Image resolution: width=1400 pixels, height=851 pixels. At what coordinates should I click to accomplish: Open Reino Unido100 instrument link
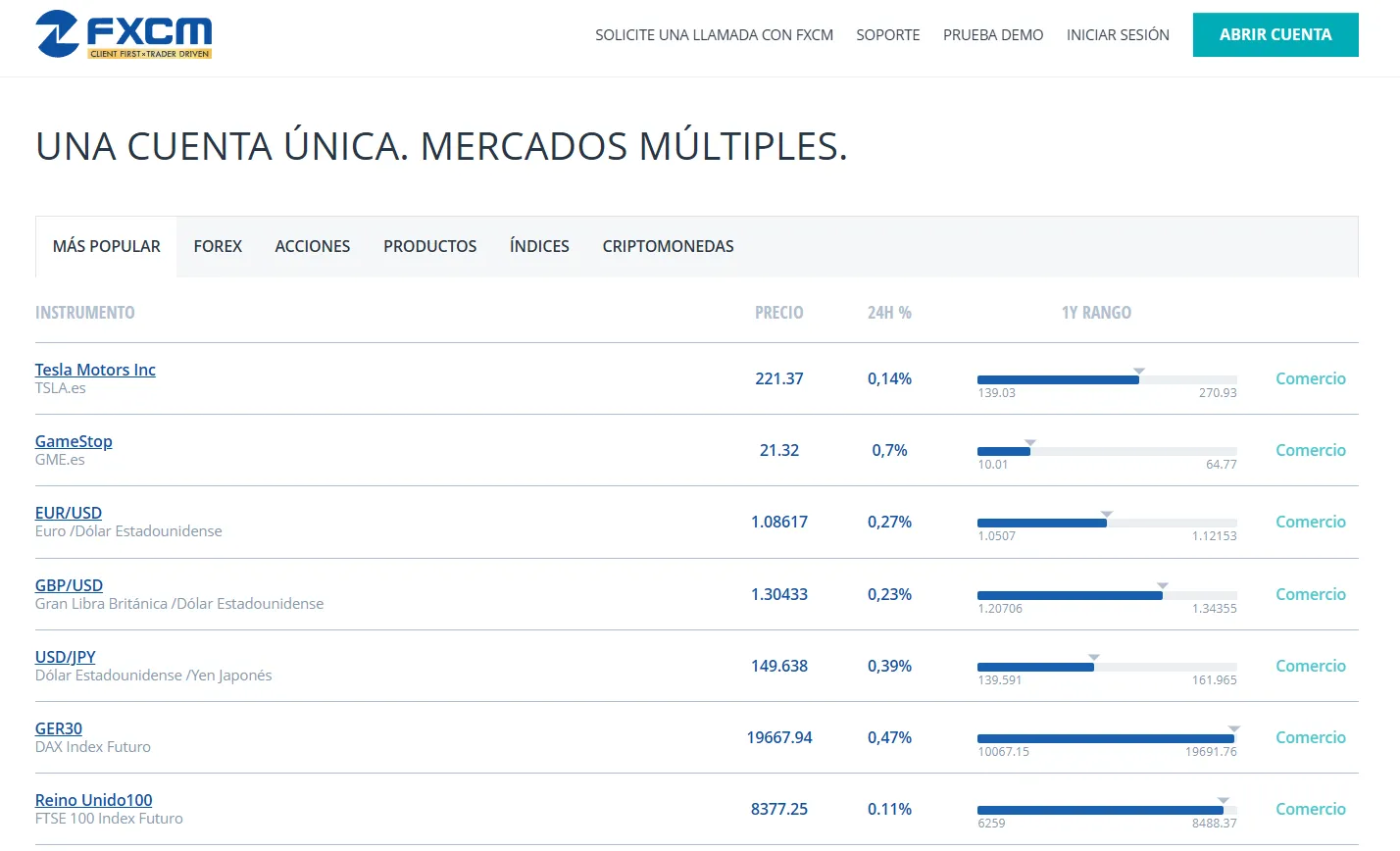pos(94,800)
